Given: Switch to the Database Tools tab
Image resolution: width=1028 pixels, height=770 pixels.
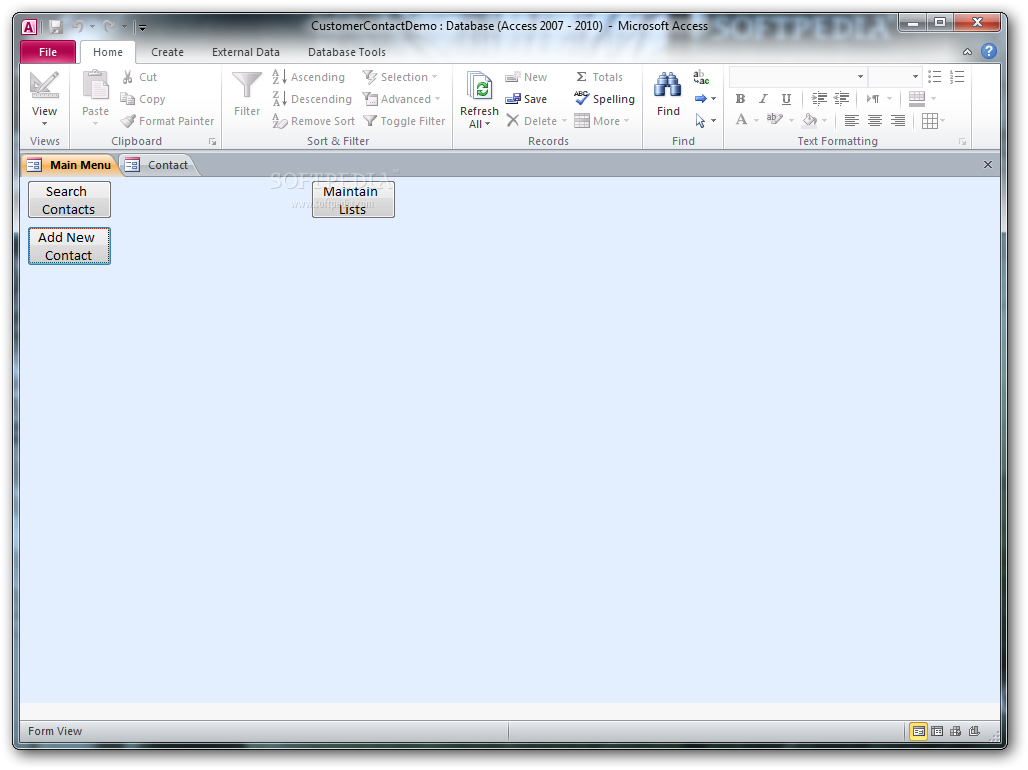Looking at the screenshot, I should tap(347, 52).
